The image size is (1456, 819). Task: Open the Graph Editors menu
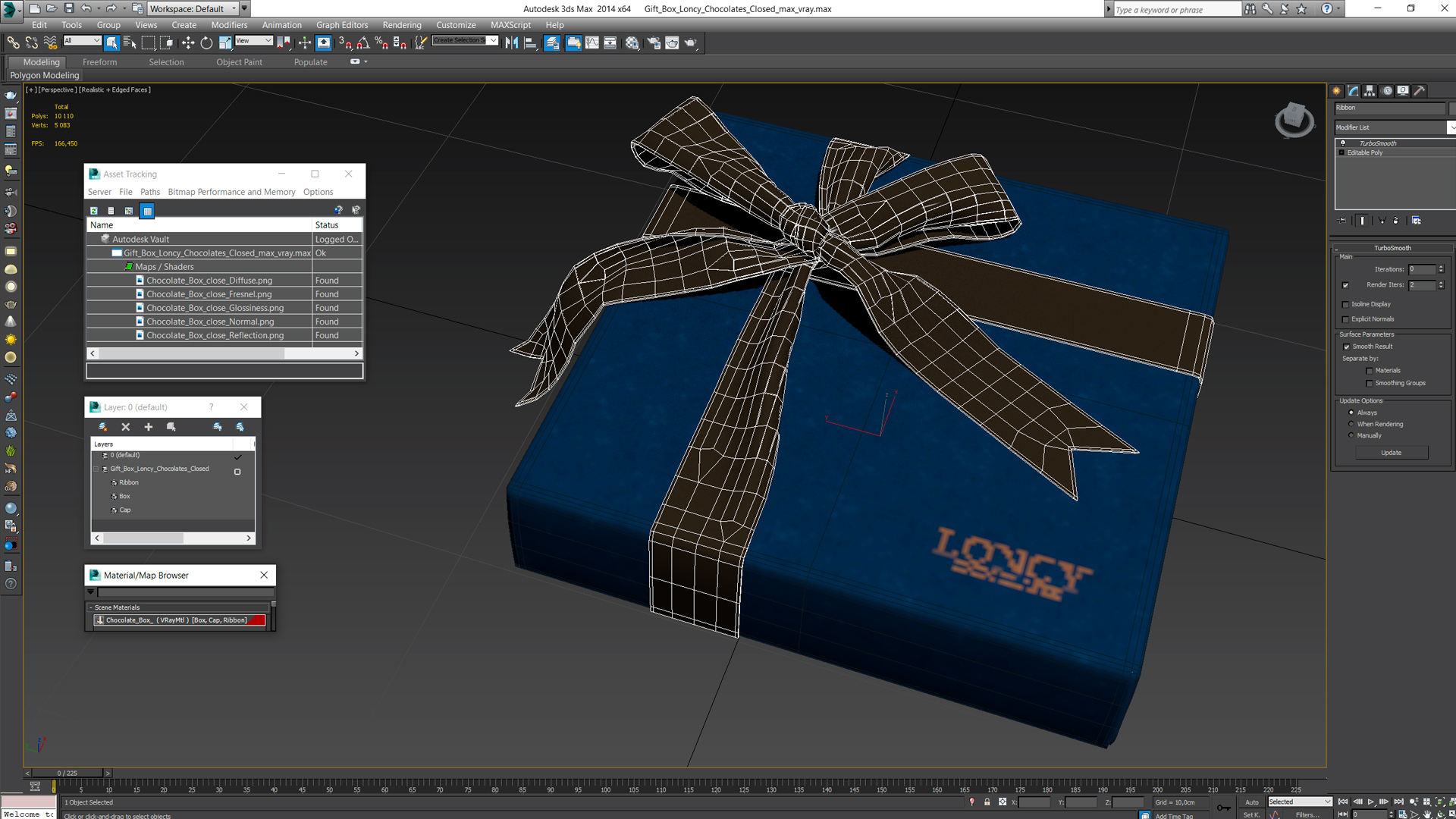[342, 25]
